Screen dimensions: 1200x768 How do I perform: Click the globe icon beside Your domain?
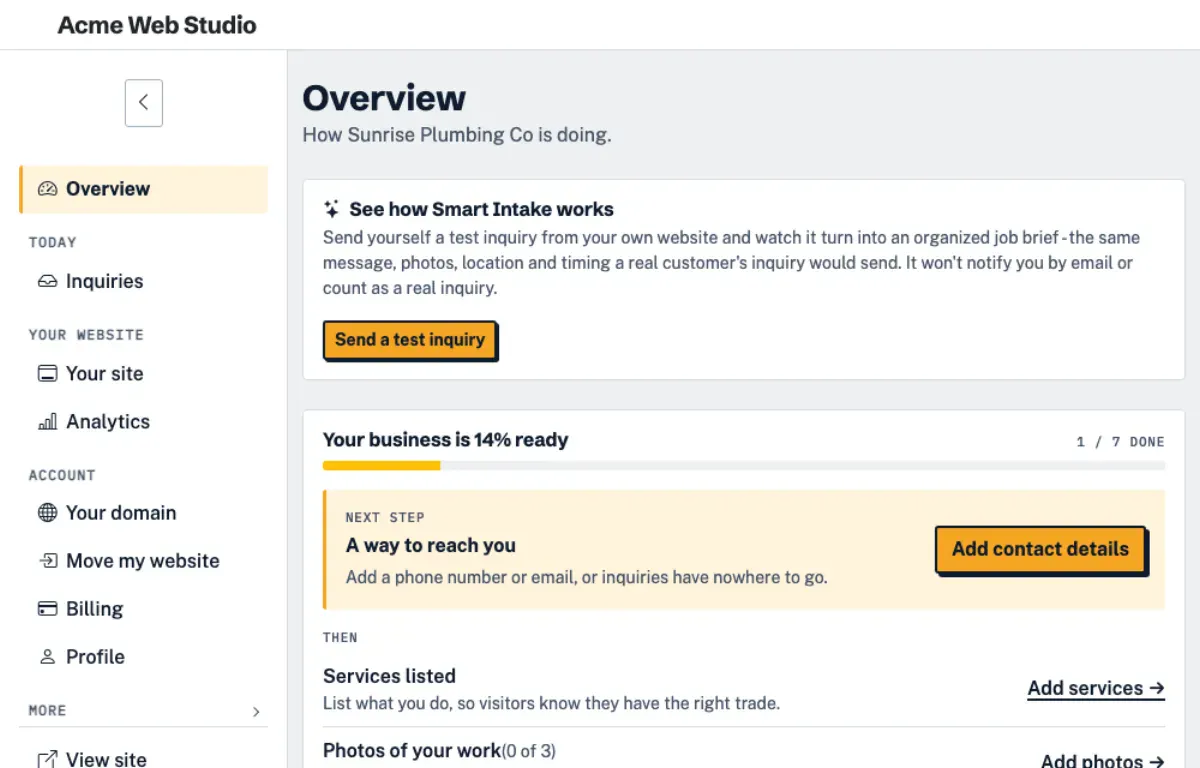tap(47, 513)
